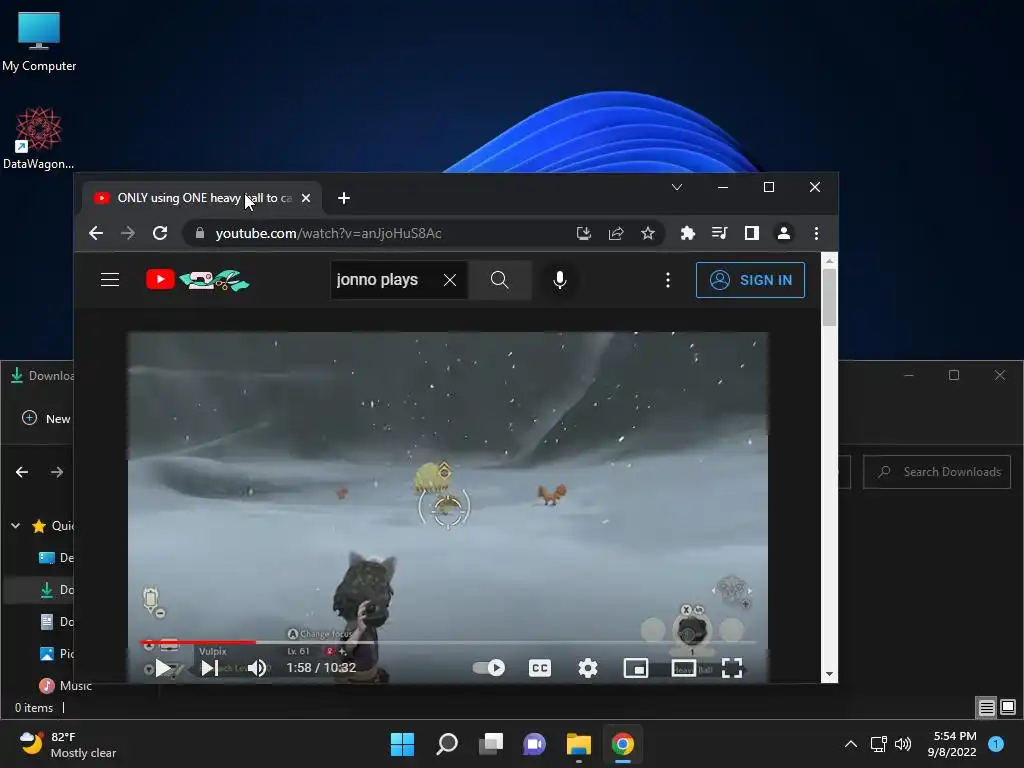Open Chrome profile icon
Screen dimensions: 1024x768
coord(784,233)
